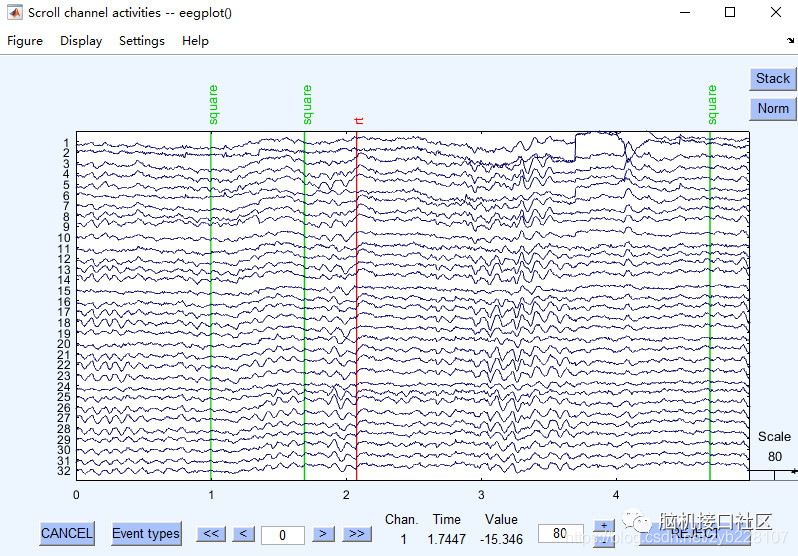This screenshot has height=556, width=798.
Task: Click channel label 10 on the y-axis
Action: click(64, 238)
